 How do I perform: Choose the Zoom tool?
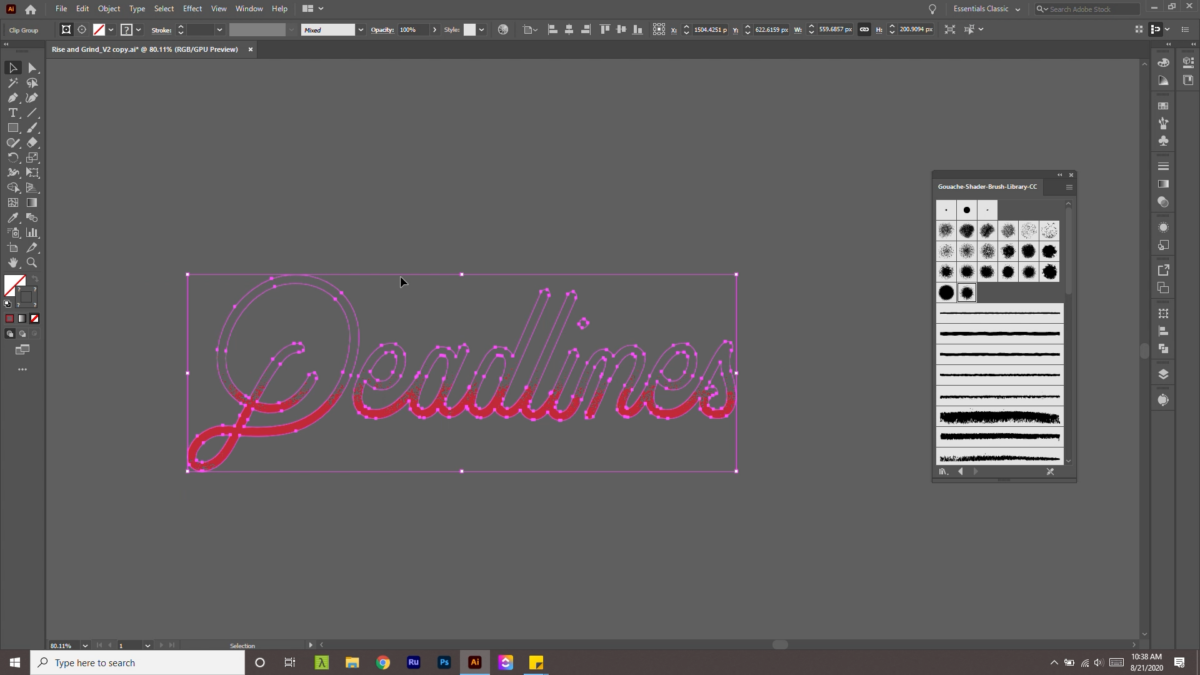(x=31, y=262)
